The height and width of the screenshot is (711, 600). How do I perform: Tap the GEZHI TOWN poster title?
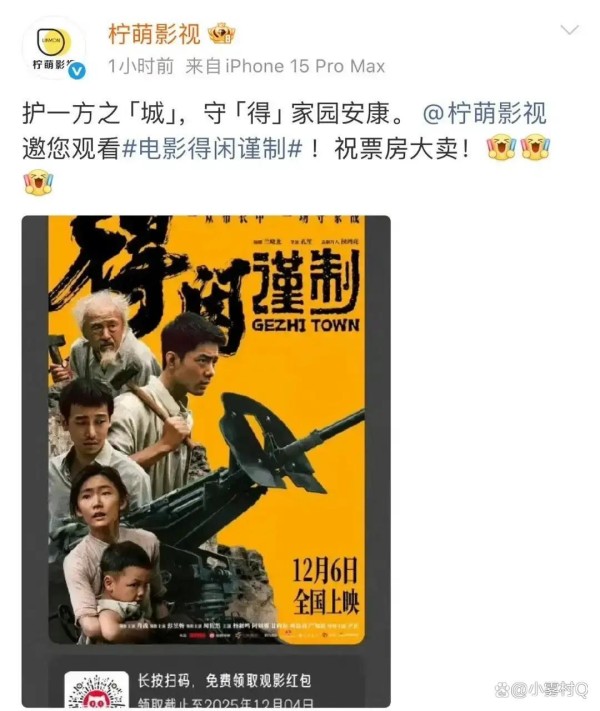coord(306,325)
